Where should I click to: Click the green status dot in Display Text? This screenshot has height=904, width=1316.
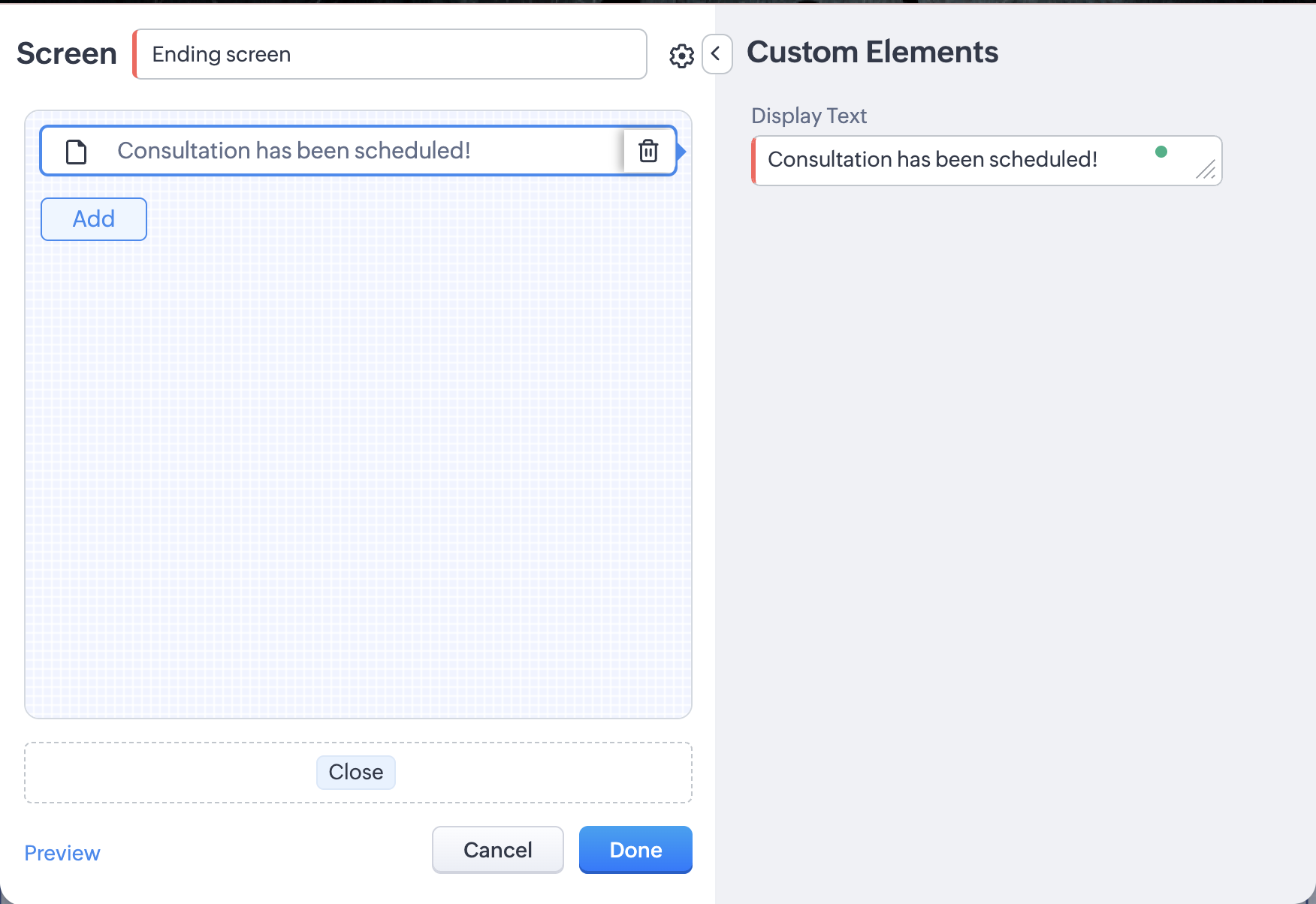tap(1161, 152)
